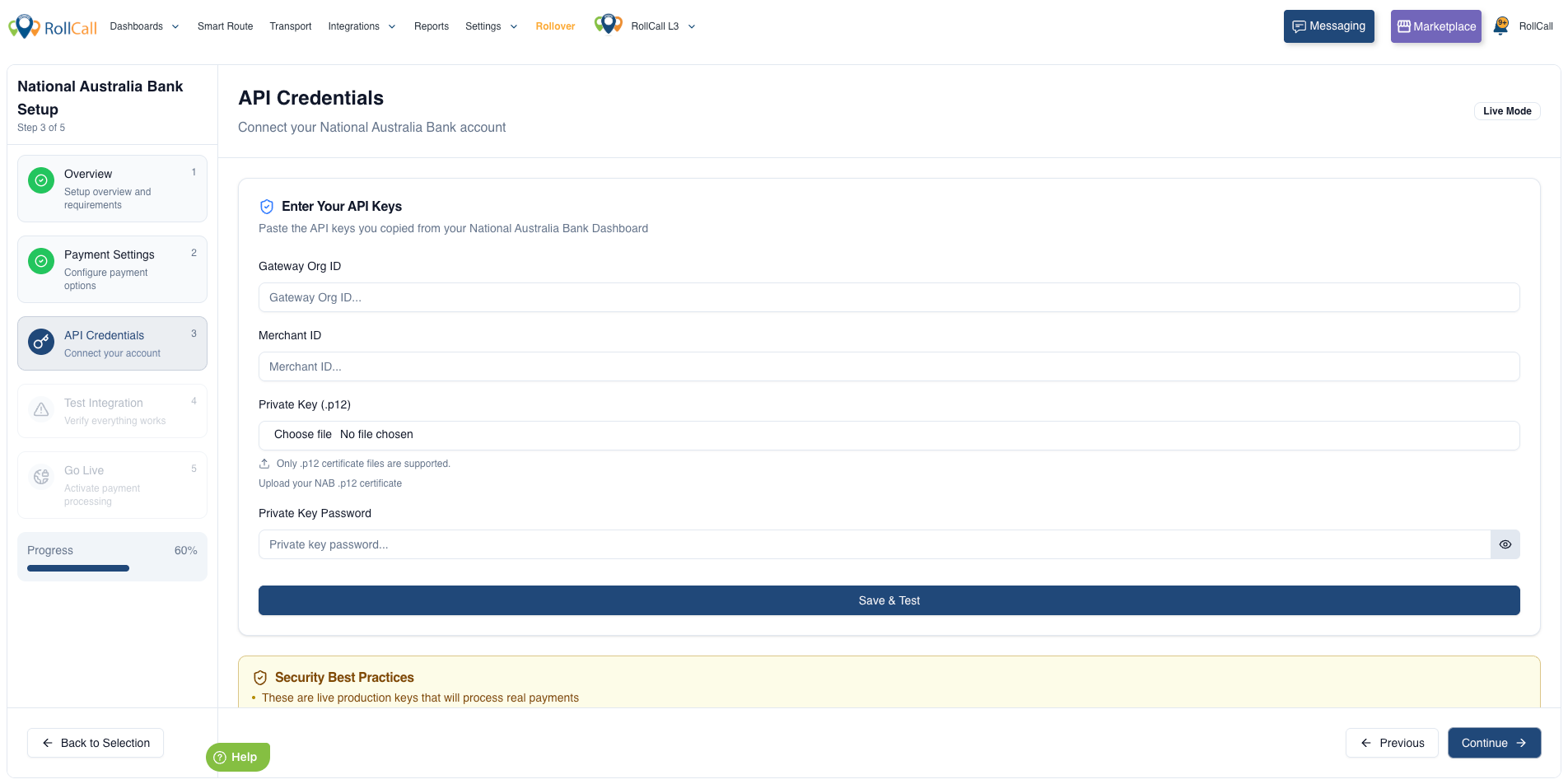Viewport: 1568px width, 784px height.
Task: Click the RollCall user avatar icon
Action: tap(1501, 26)
